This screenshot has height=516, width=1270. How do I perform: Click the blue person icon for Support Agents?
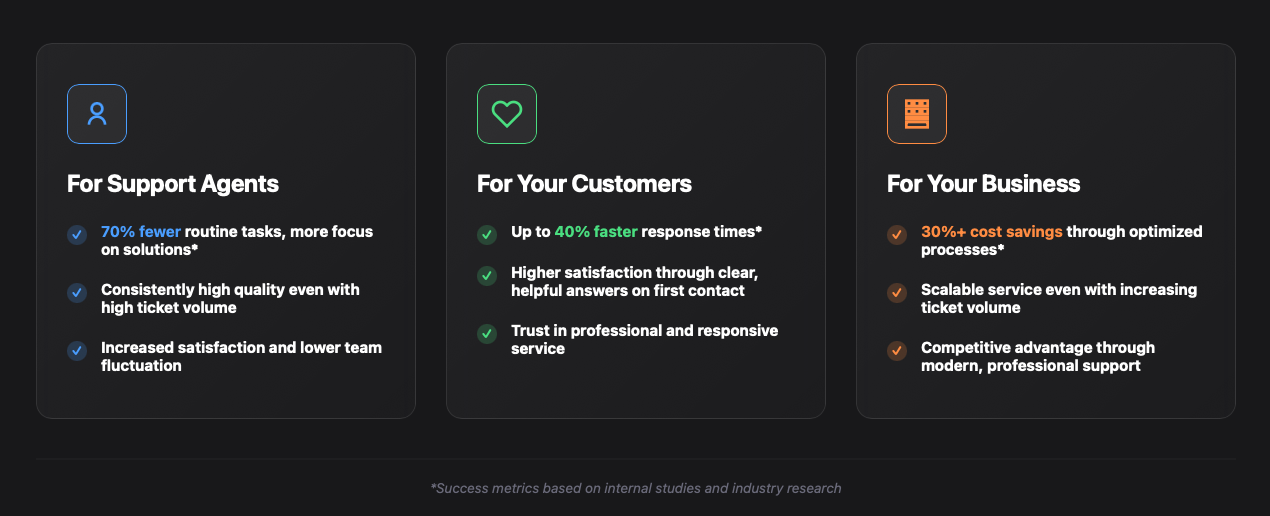[x=97, y=114]
